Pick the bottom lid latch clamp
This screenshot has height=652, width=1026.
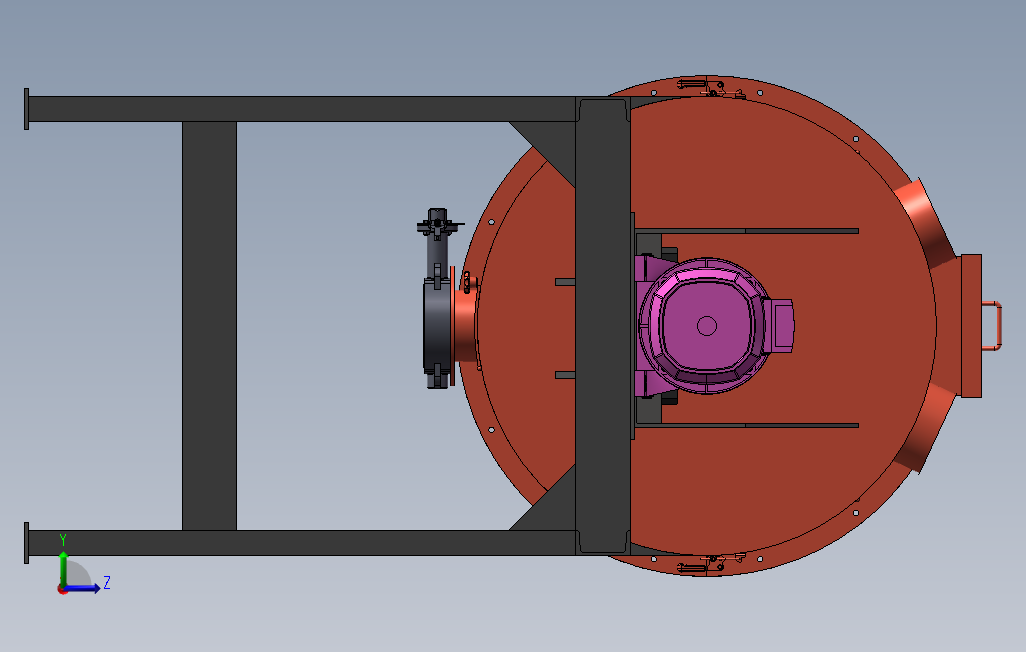711,563
